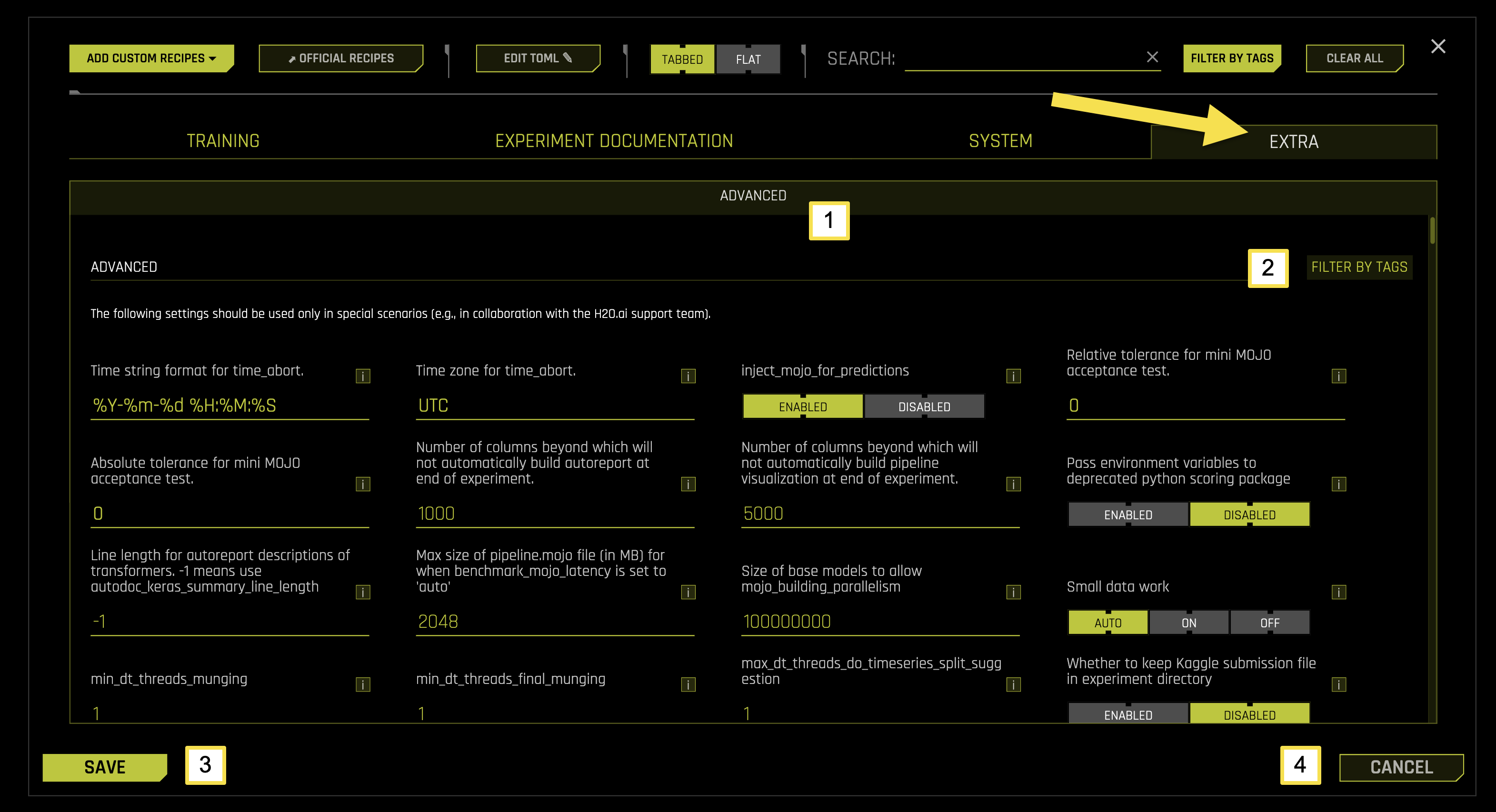View info for Kaggle submission file setting
Viewport: 1496px width, 812px height.
coord(1338,684)
